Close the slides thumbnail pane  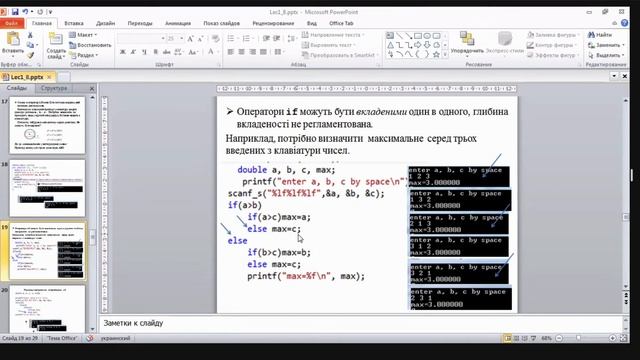point(92,88)
